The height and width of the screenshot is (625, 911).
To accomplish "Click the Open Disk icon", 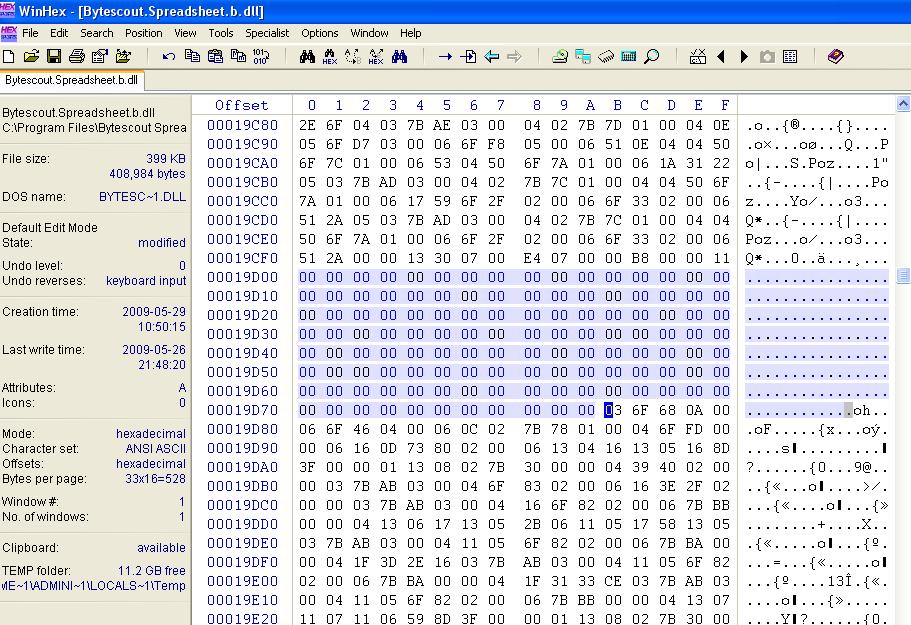I will pos(560,56).
